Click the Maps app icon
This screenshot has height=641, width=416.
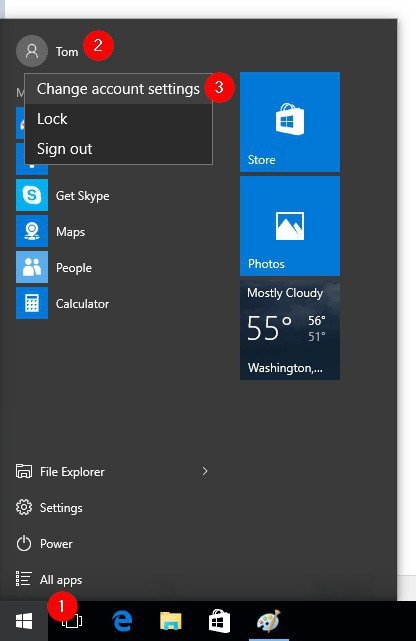32,231
